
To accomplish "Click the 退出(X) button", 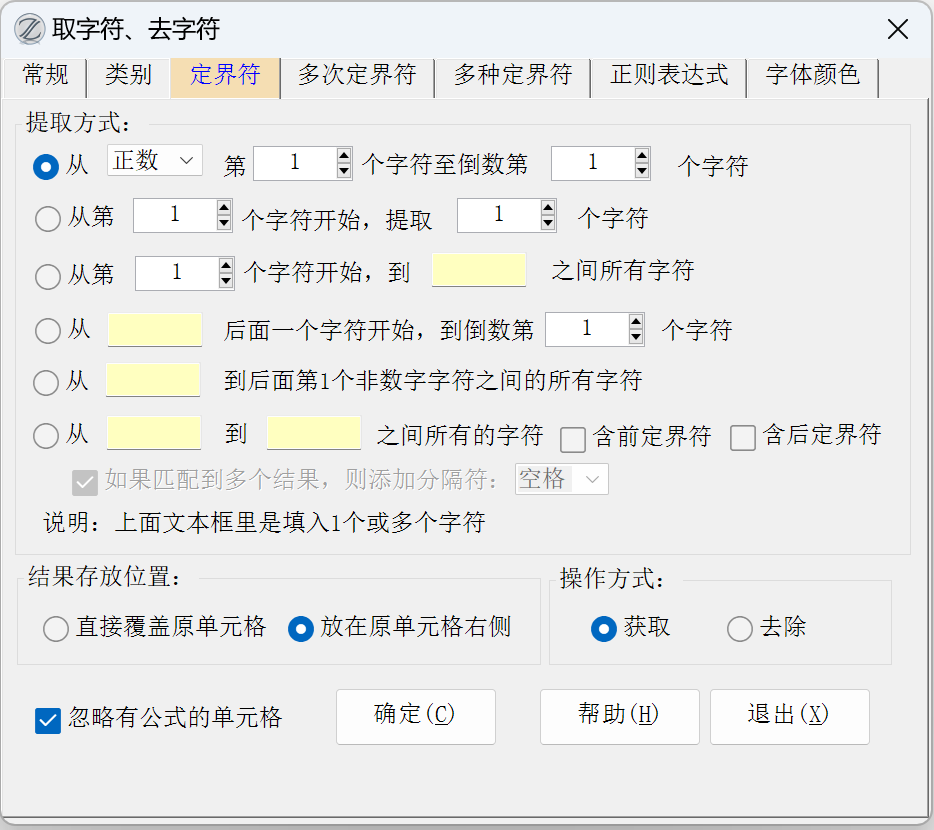I will pyautogui.click(x=789, y=716).
